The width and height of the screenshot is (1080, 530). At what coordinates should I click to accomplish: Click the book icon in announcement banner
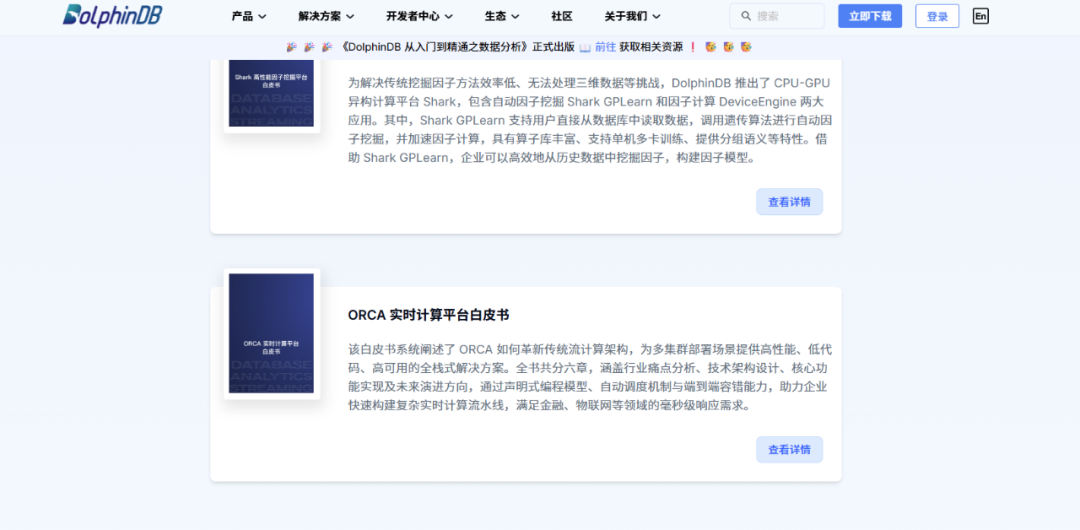tap(585, 47)
